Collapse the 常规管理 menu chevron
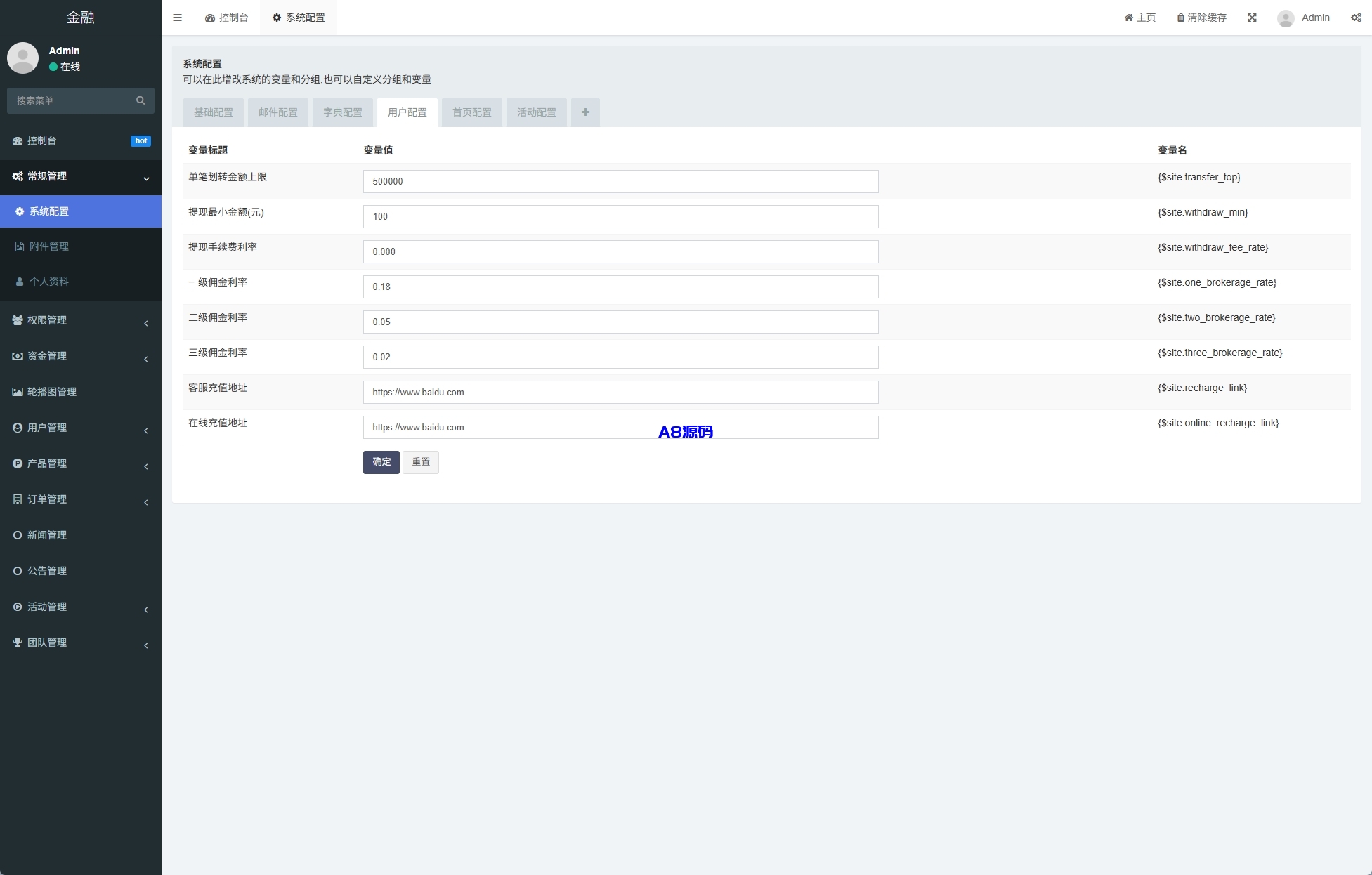Image resolution: width=1372 pixels, height=875 pixels. [x=146, y=178]
